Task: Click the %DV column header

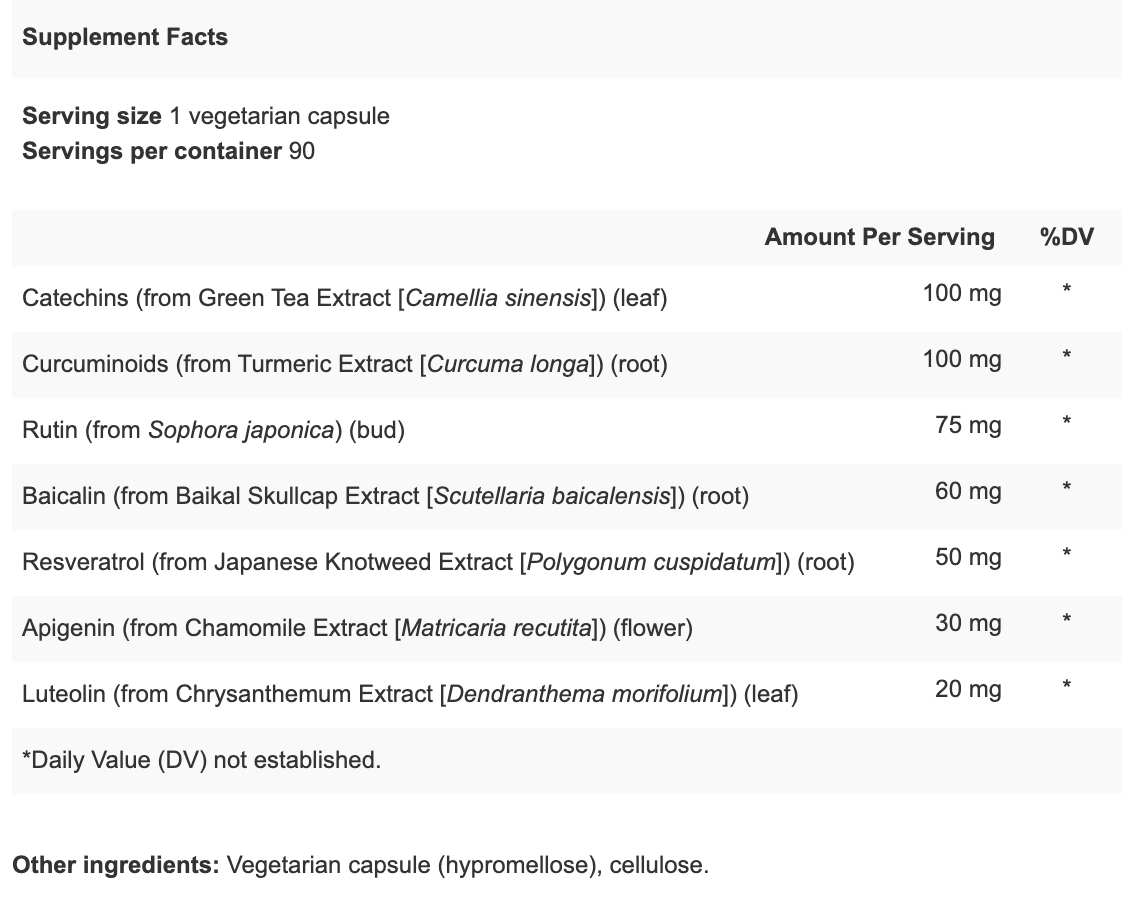Action: pos(1067,237)
